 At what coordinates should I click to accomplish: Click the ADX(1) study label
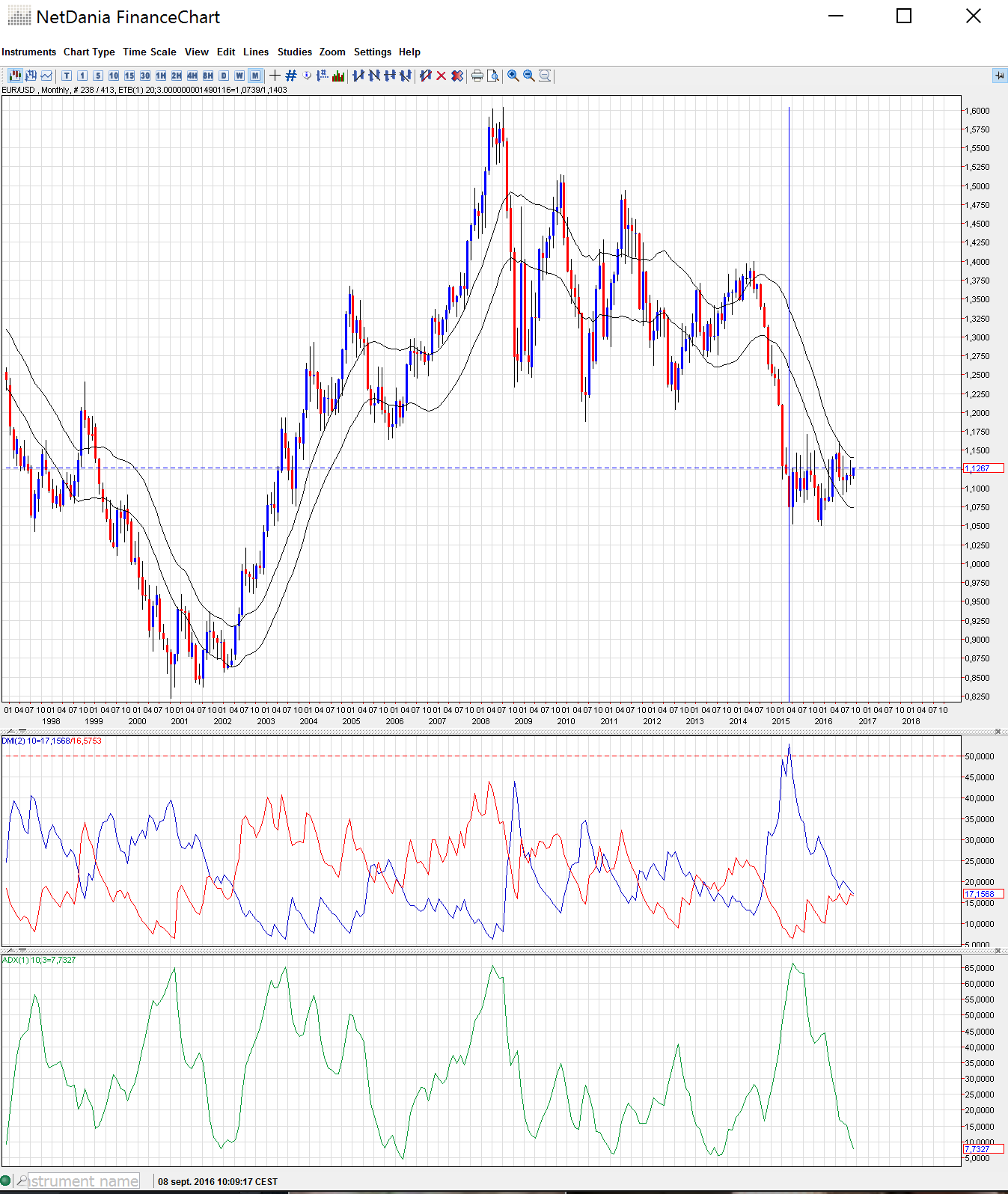(x=39, y=960)
